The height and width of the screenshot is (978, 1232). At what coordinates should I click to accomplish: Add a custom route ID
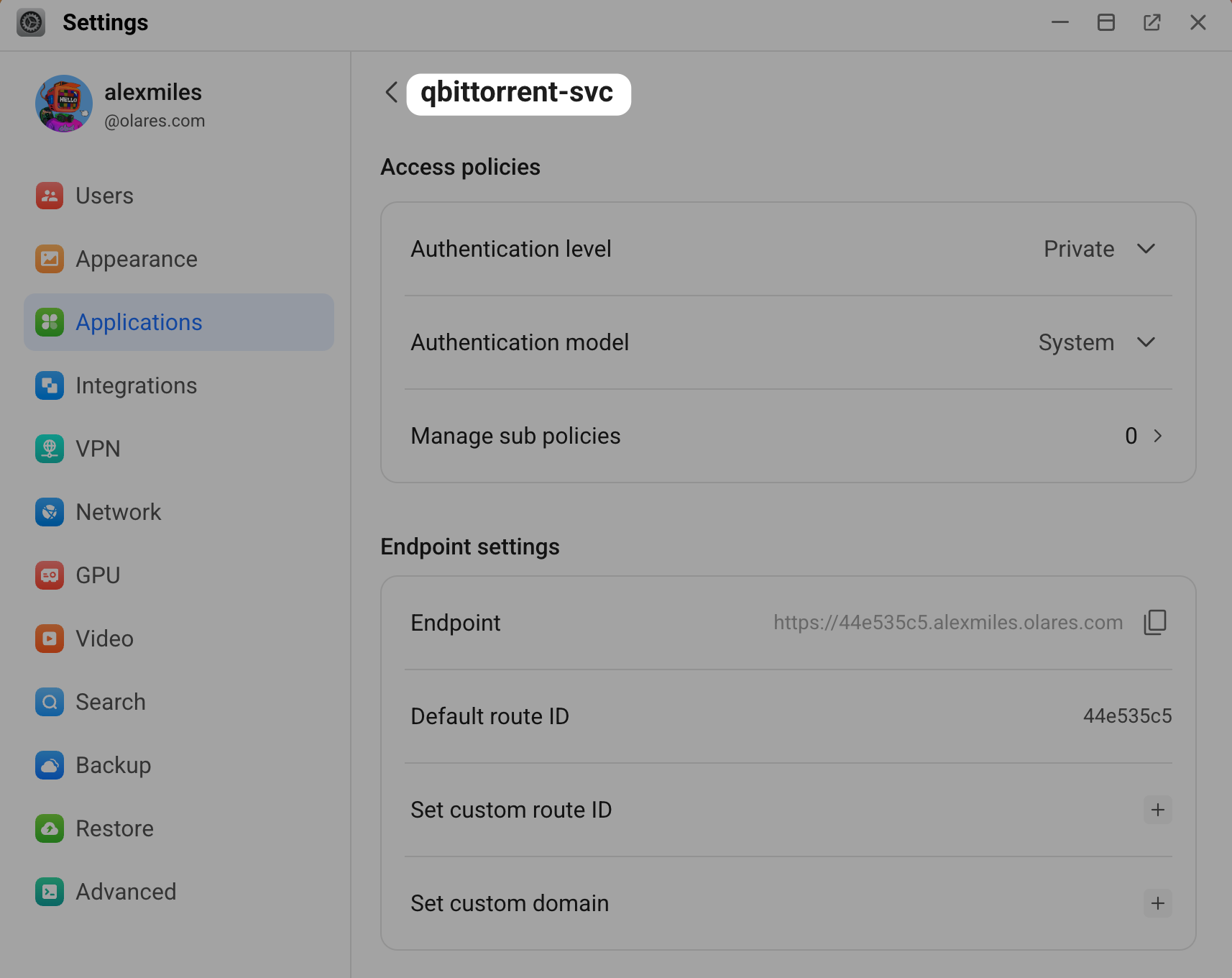(x=1157, y=810)
